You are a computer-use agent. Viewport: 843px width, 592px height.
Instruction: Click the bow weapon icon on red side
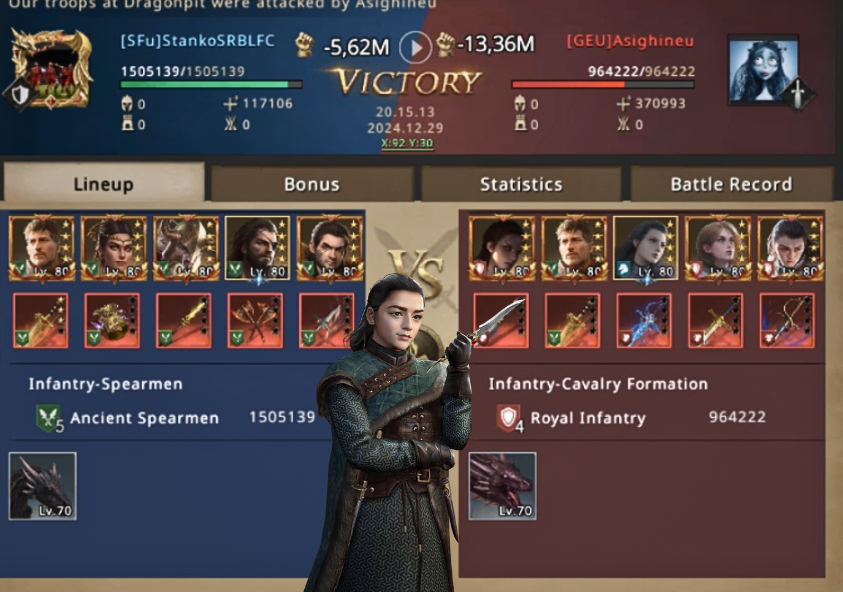pyautogui.click(x=787, y=320)
